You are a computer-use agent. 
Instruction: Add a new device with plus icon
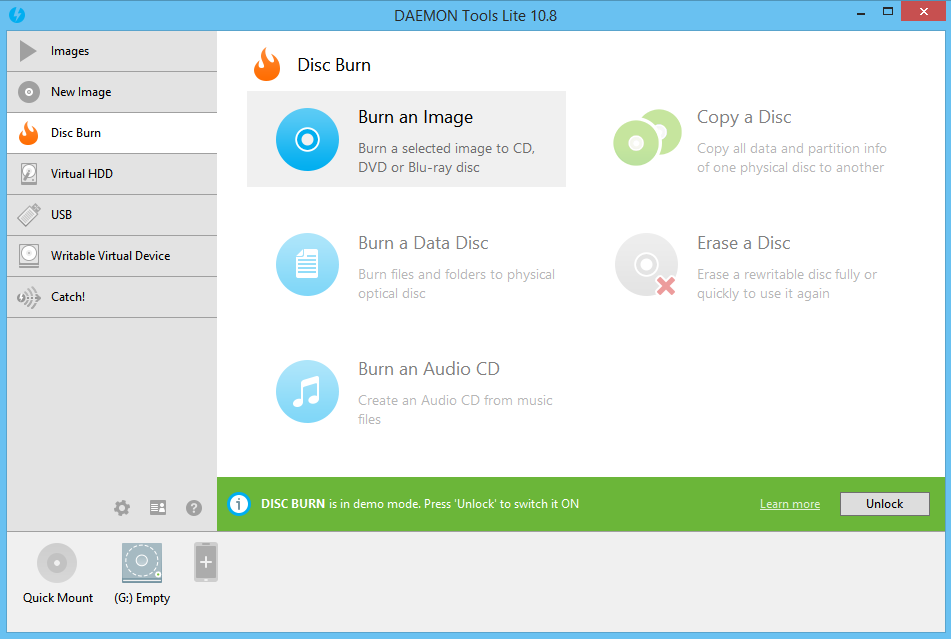[206, 562]
